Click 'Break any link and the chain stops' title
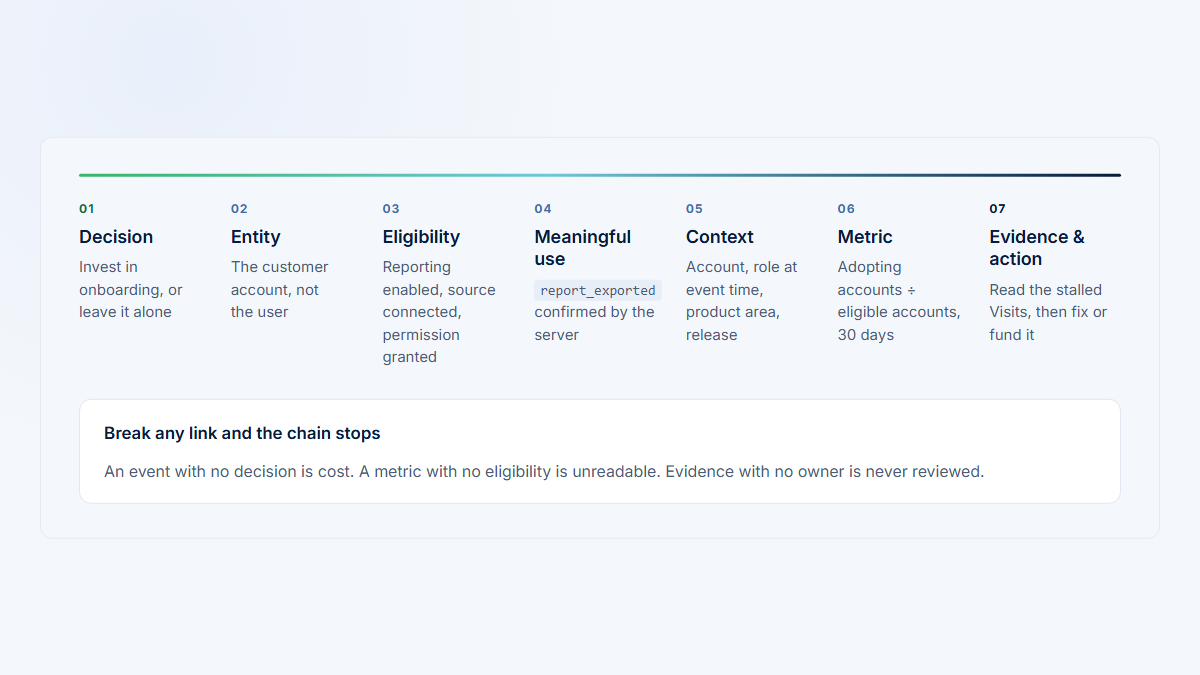The height and width of the screenshot is (675, 1200). (x=242, y=434)
